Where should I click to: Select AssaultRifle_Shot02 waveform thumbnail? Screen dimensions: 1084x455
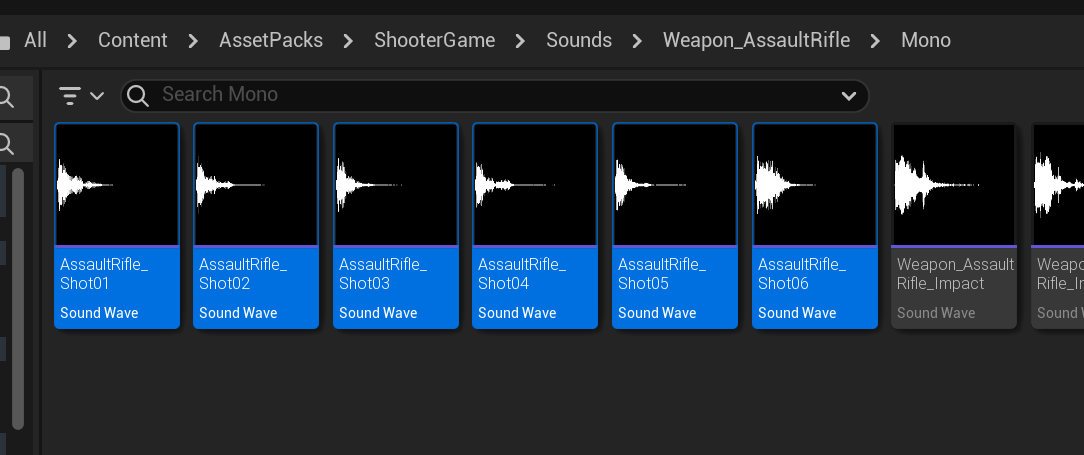[x=256, y=185]
